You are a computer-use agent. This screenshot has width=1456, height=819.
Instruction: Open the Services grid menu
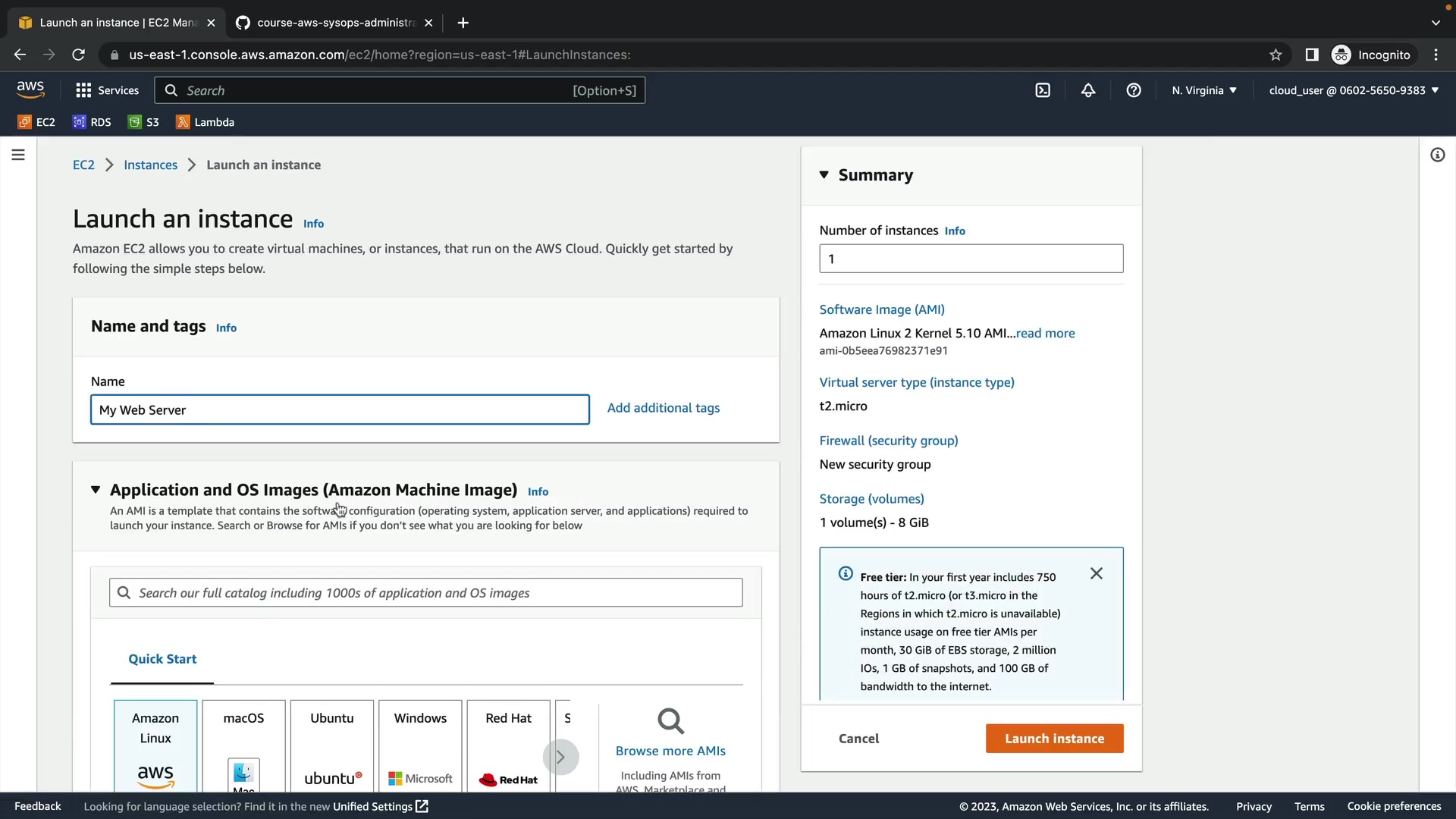pos(107,90)
